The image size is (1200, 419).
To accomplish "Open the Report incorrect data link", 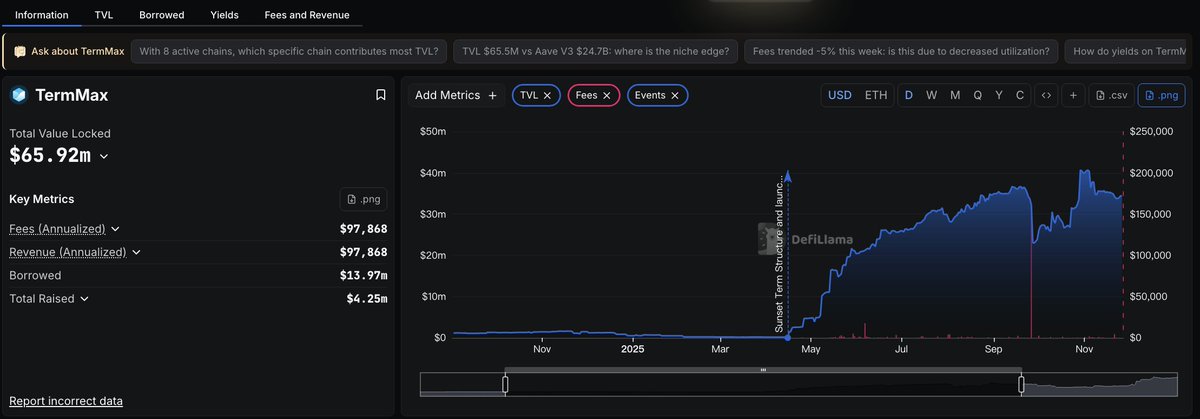I will 66,401.
